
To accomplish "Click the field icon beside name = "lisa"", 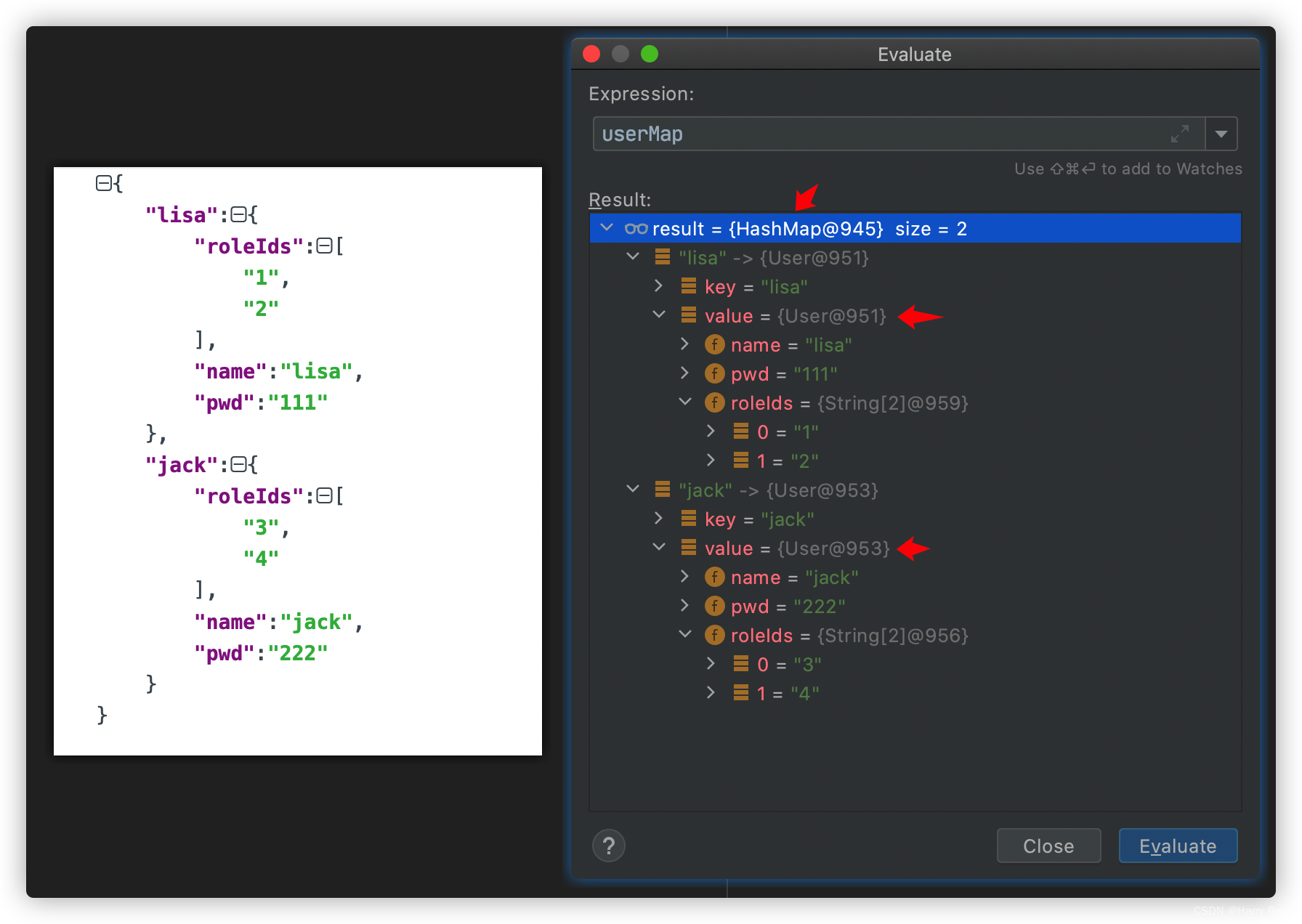I will pos(715,344).
